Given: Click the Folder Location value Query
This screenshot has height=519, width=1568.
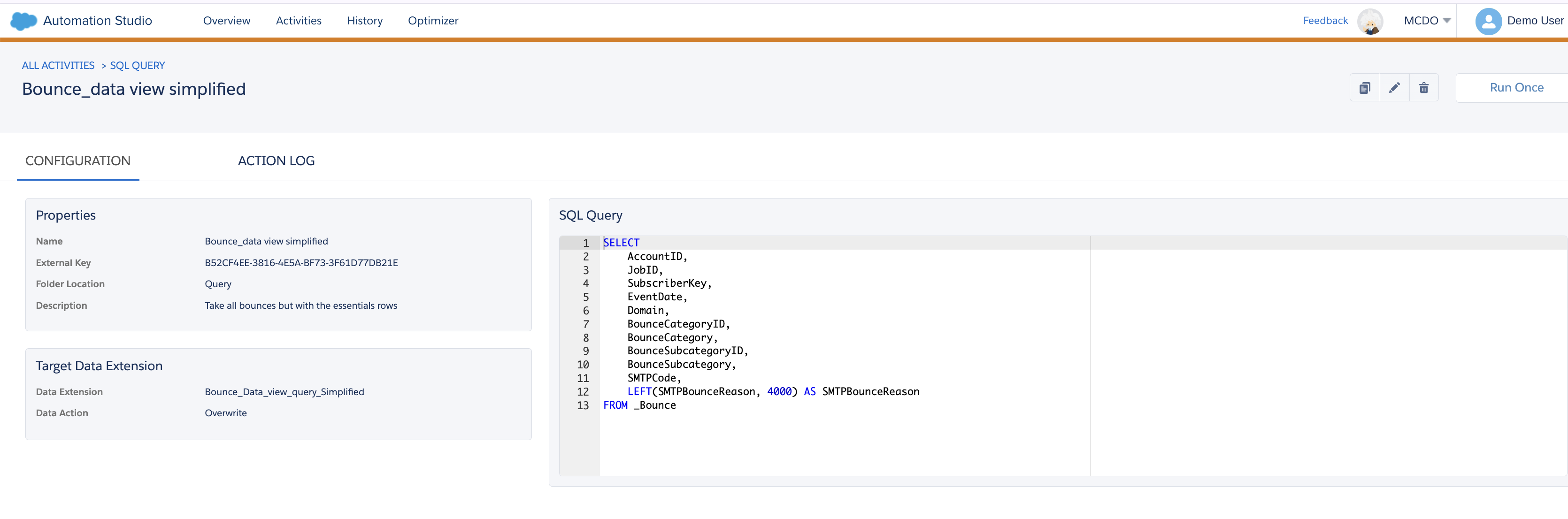Looking at the screenshot, I should point(218,284).
